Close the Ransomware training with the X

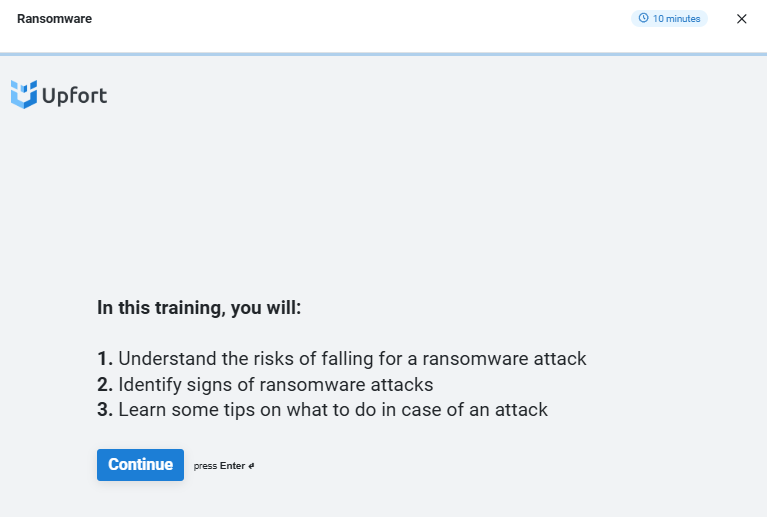(x=742, y=19)
